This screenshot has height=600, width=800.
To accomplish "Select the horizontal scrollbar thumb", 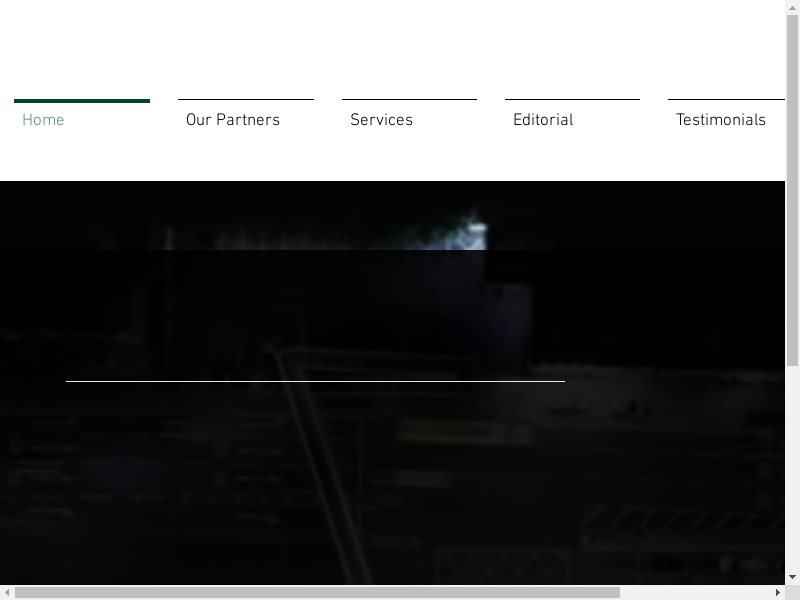I will coord(317,593).
